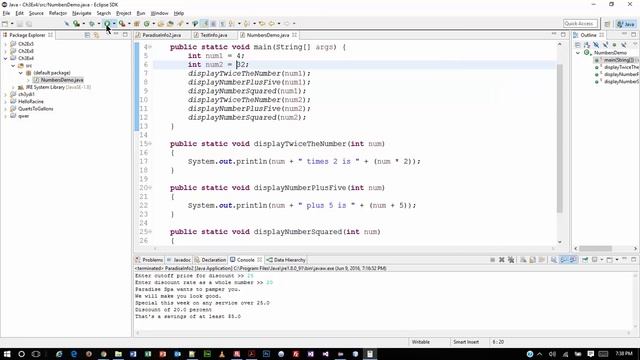This screenshot has height=360, width=640.
Task: Open the Navigate menu
Action: tap(82, 13)
